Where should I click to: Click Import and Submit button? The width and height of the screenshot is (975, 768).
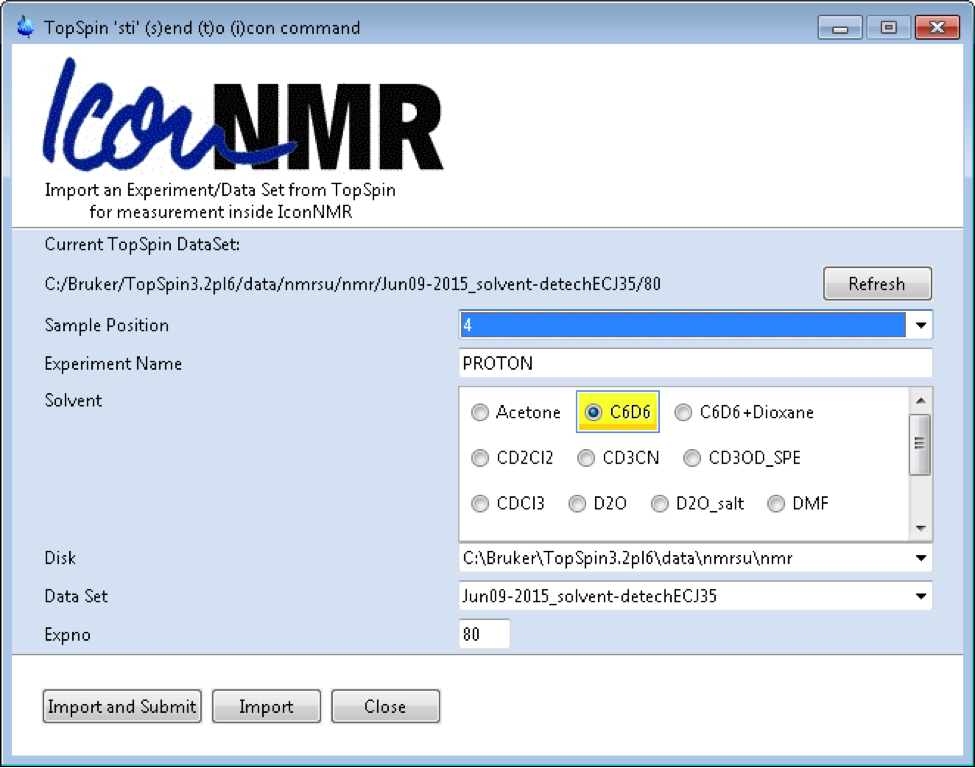coord(122,706)
